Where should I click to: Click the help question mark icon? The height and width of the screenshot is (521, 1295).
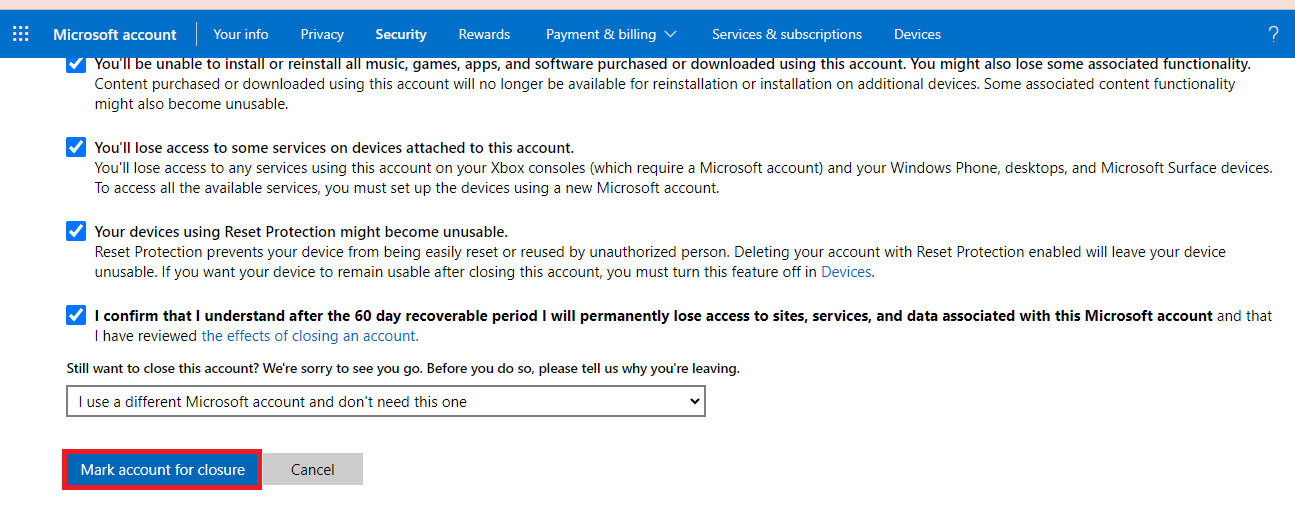pyautogui.click(x=1273, y=34)
